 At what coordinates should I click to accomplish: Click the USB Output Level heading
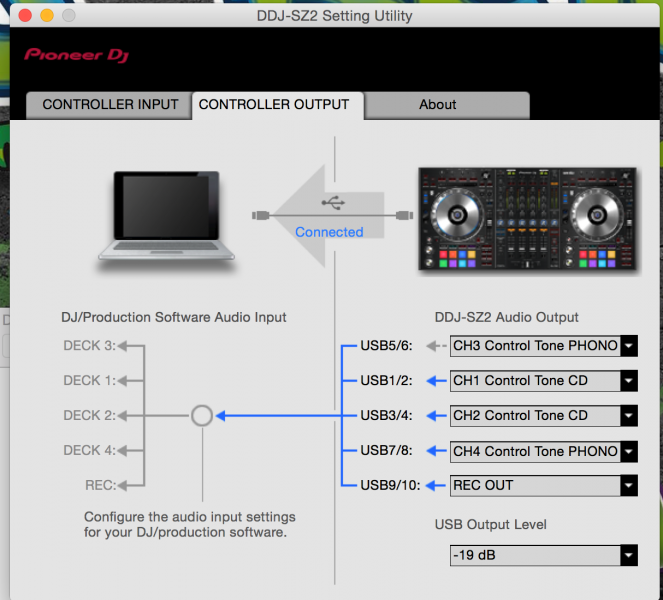point(490,524)
